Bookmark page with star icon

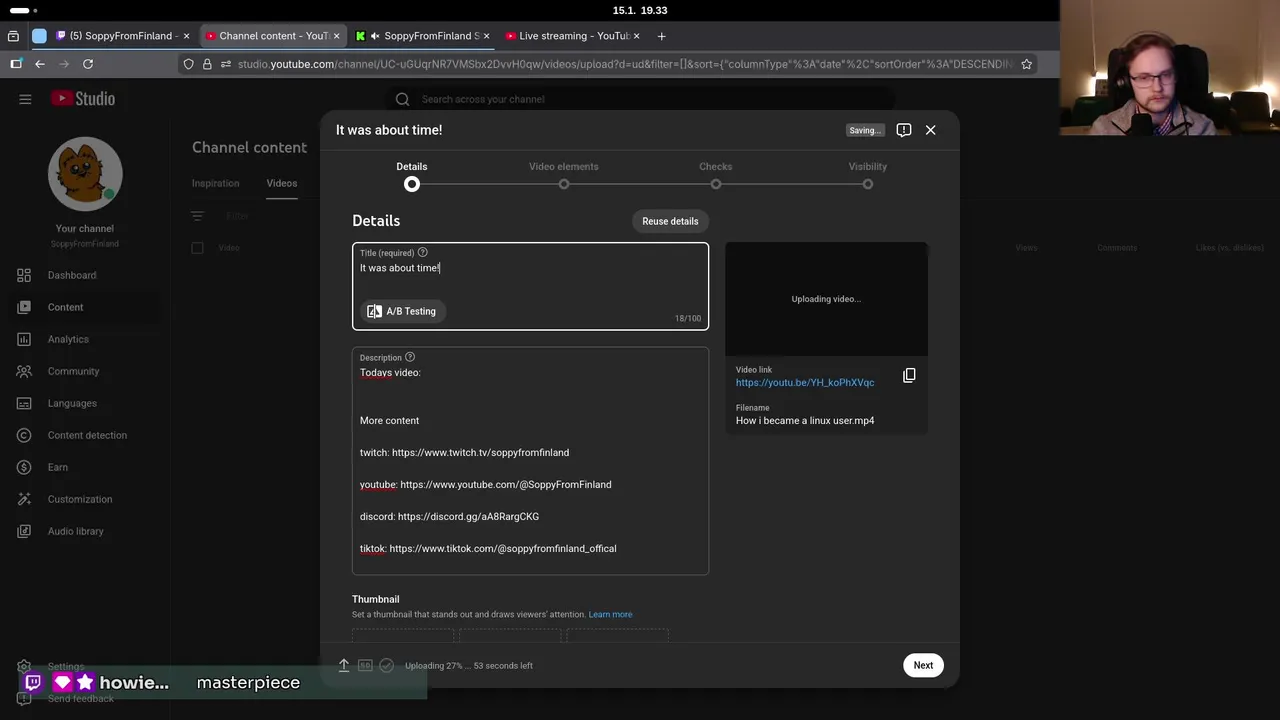pyautogui.click(x=1026, y=64)
